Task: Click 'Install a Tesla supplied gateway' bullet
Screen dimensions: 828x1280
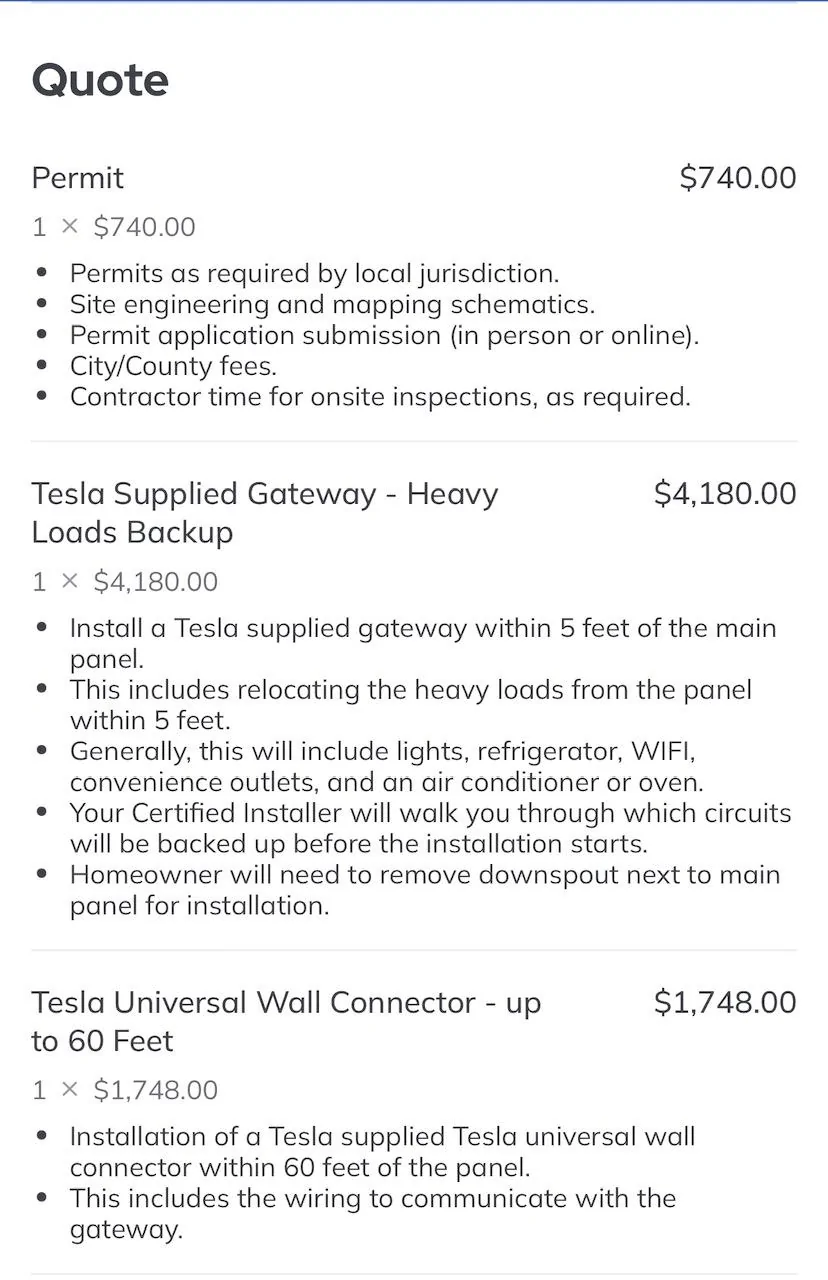Action: click(x=423, y=644)
